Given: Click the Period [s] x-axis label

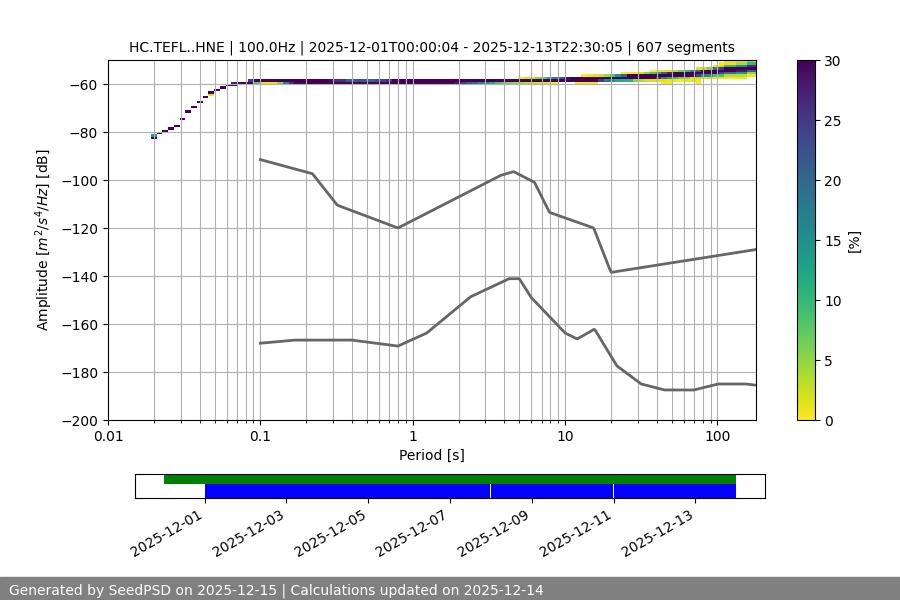Looking at the screenshot, I should point(431,455).
